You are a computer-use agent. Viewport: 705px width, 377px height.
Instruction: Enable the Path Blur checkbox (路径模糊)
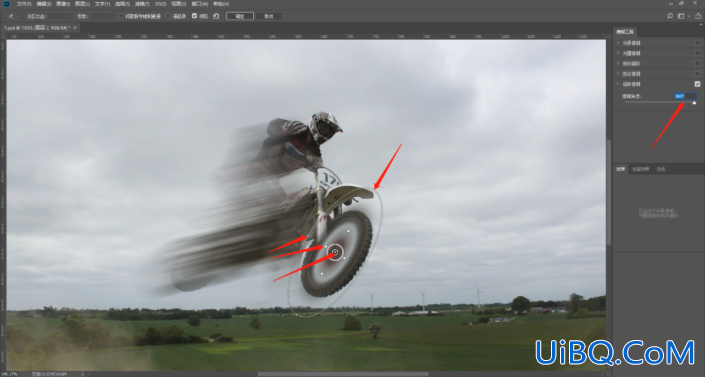pos(697,74)
